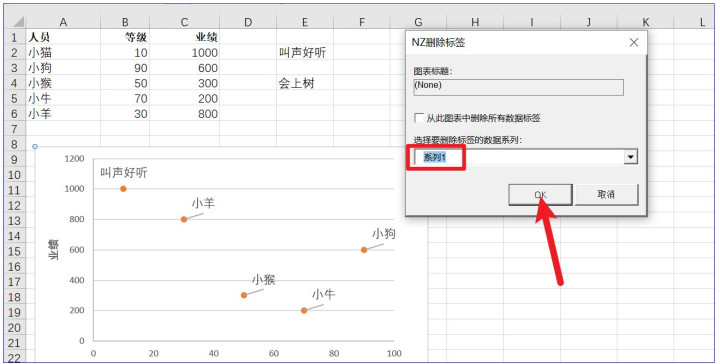The width and height of the screenshot is (720, 364).
Task: Click the 图表标题 (None) text field
Action: pos(518,87)
